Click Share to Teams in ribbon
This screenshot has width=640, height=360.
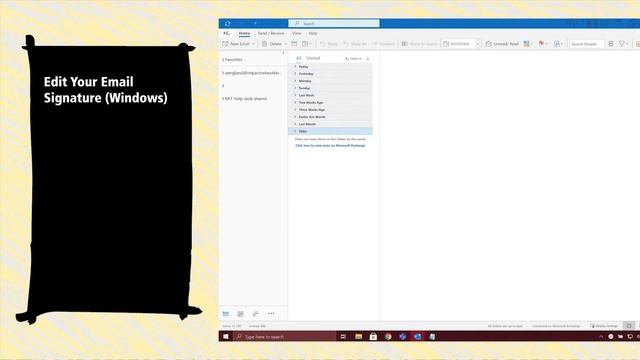(x=419, y=44)
